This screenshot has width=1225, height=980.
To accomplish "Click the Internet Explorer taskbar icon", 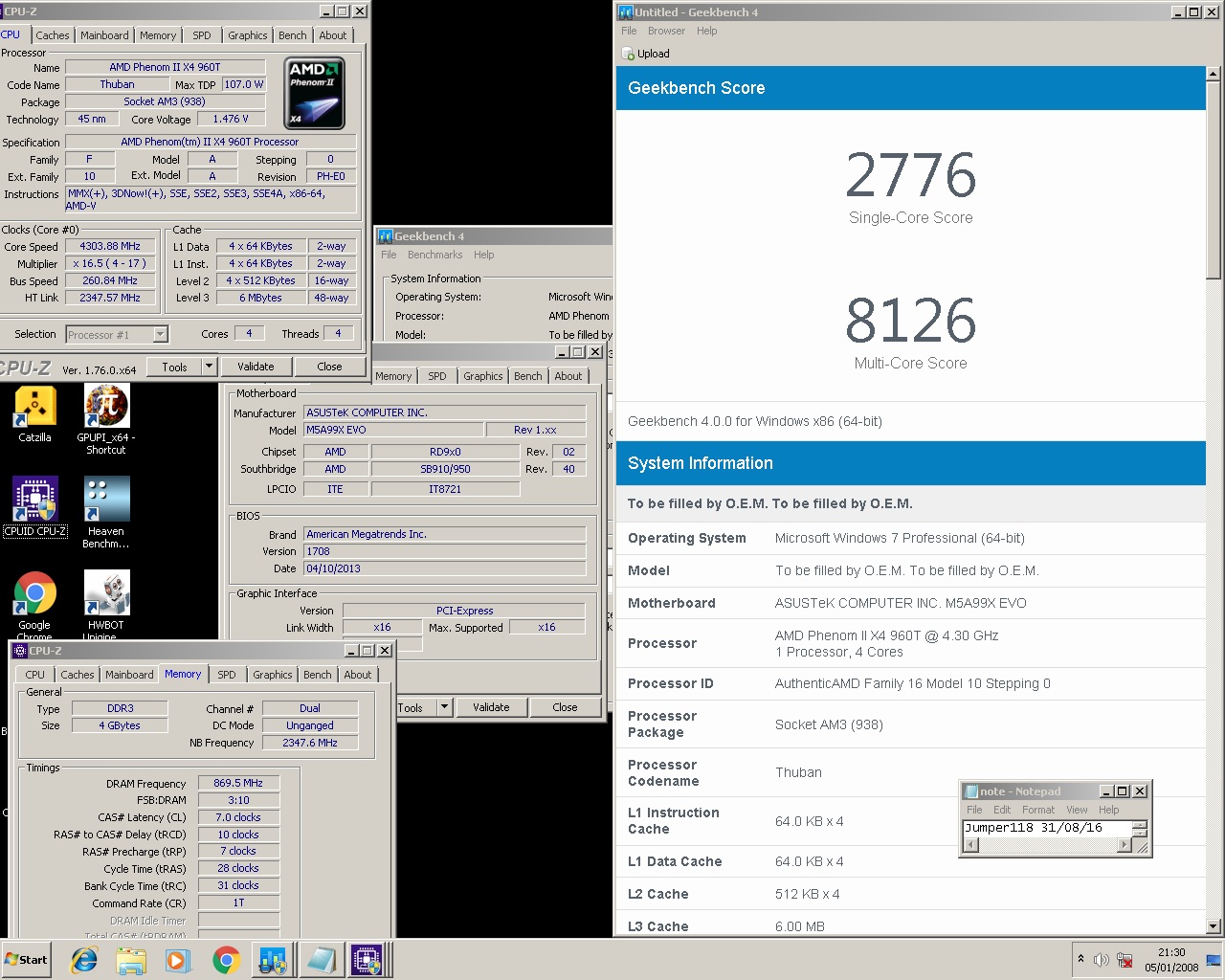I will (84, 960).
